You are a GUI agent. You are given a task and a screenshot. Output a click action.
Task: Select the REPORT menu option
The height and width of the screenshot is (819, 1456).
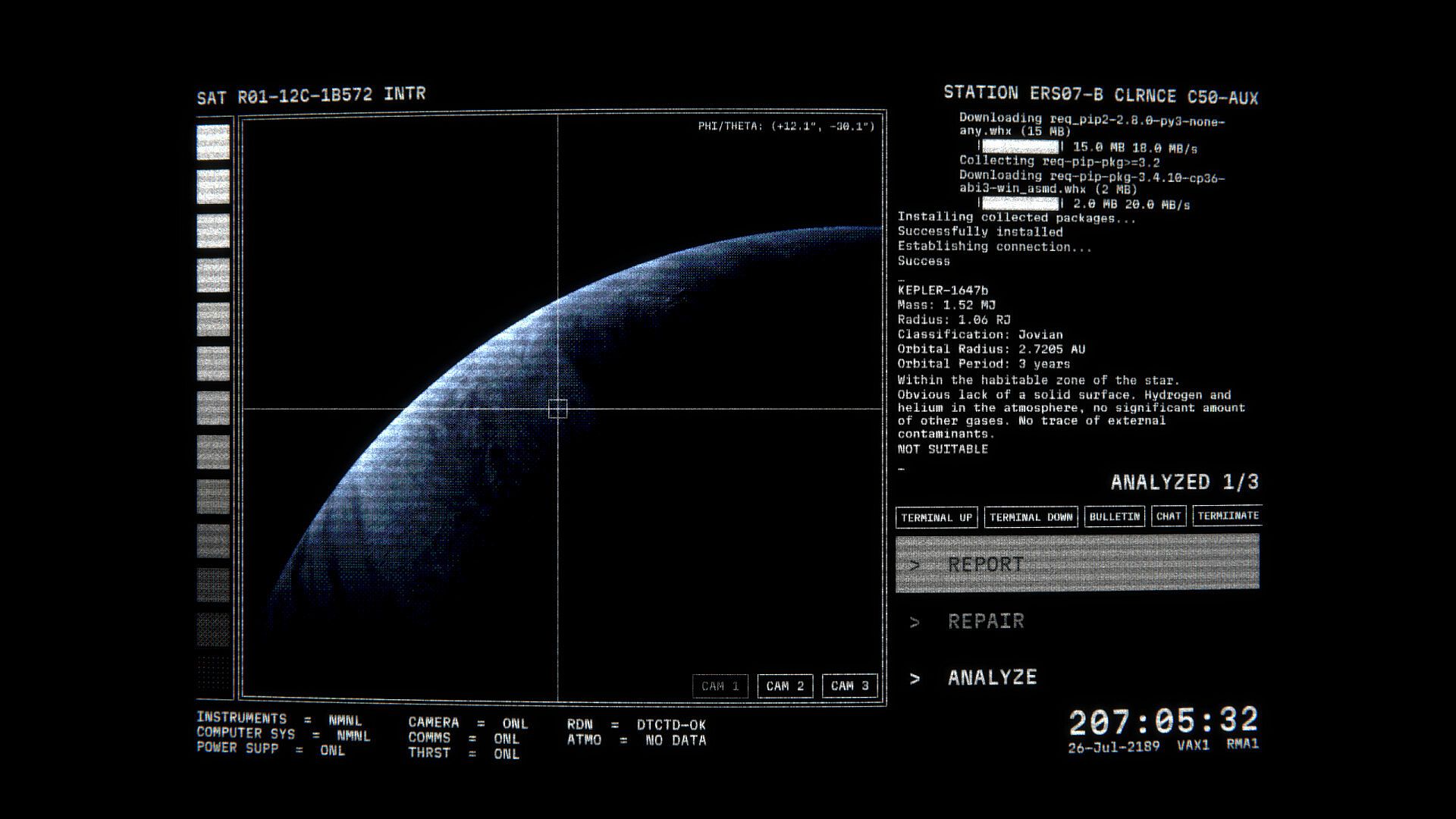click(x=1078, y=563)
